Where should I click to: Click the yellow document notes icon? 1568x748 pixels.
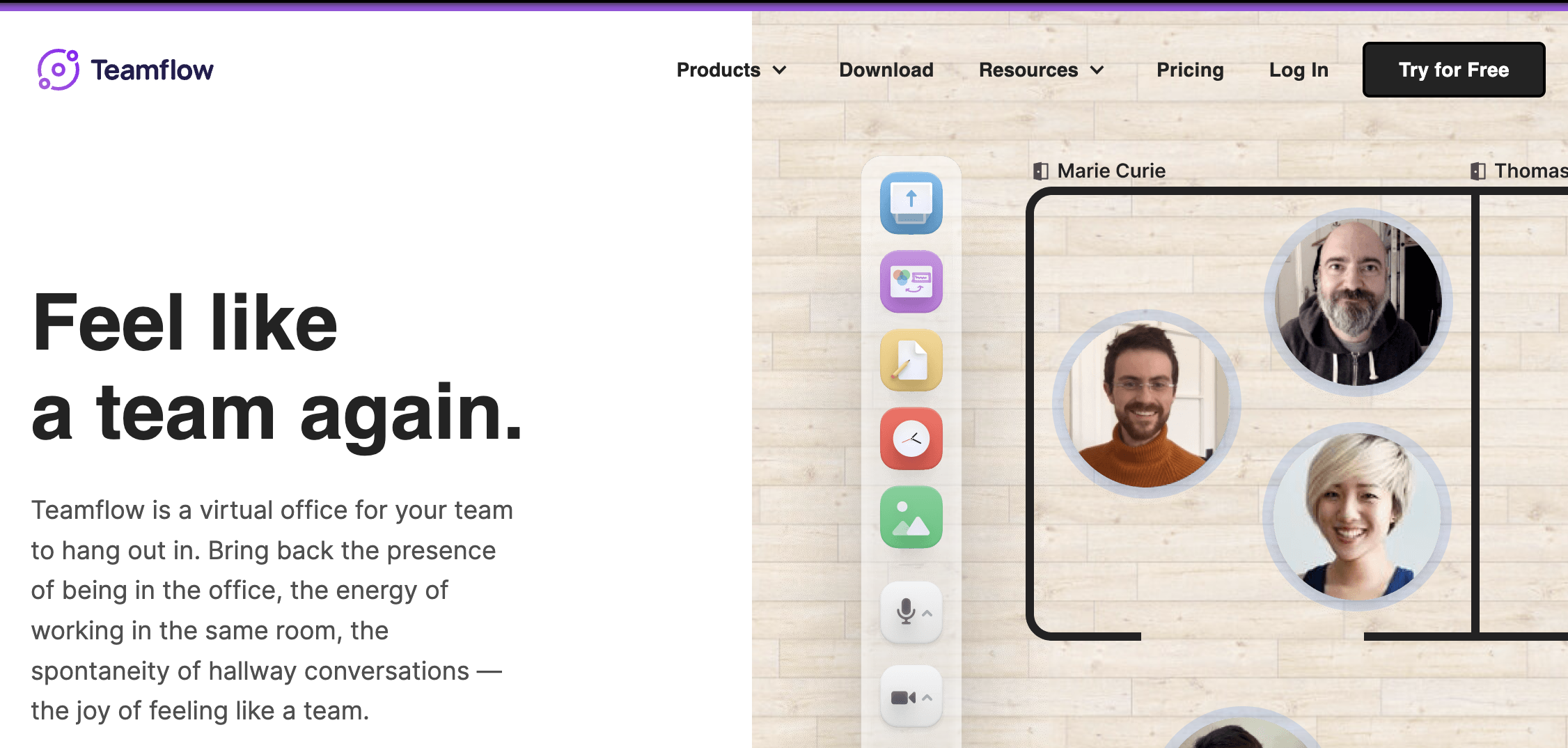911,361
